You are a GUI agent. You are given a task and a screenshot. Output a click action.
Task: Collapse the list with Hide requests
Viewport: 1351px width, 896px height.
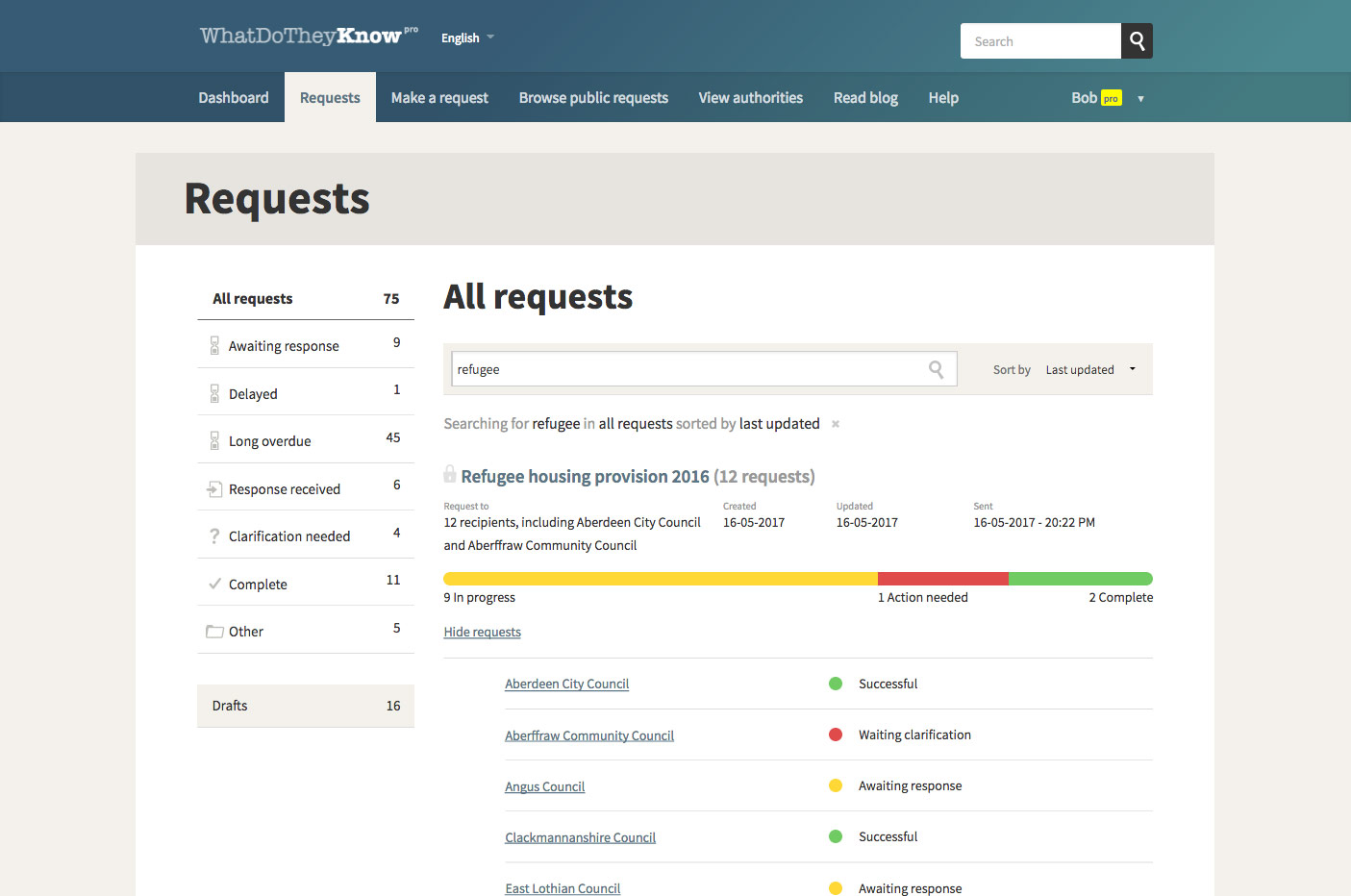[482, 633]
